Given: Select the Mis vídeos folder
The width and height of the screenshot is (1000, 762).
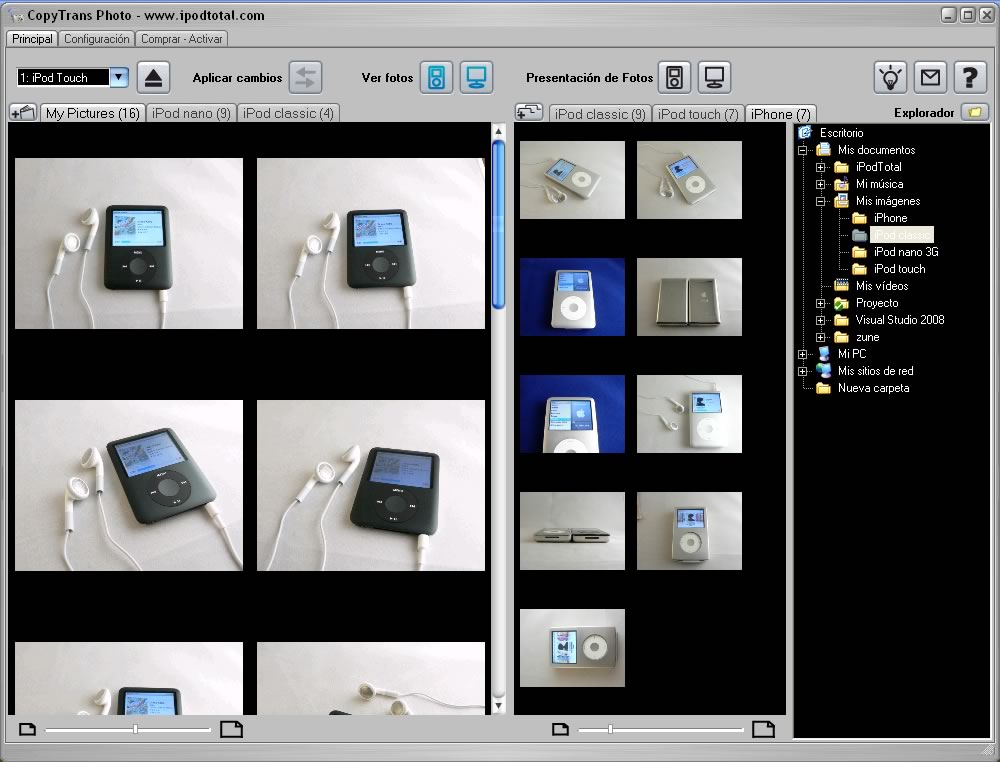Looking at the screenshot, I should click(881, 286).
